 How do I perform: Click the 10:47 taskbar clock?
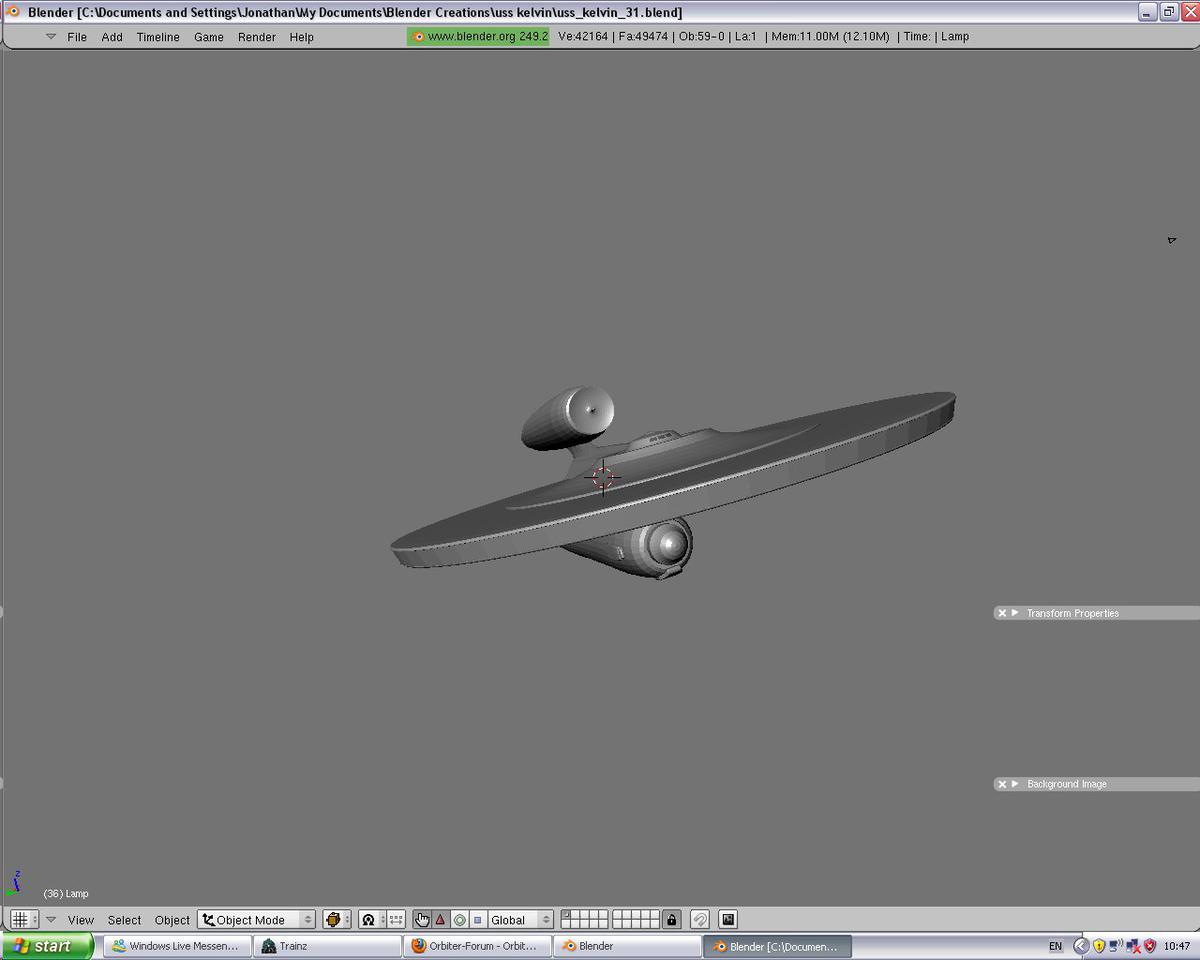point(1176,946)
